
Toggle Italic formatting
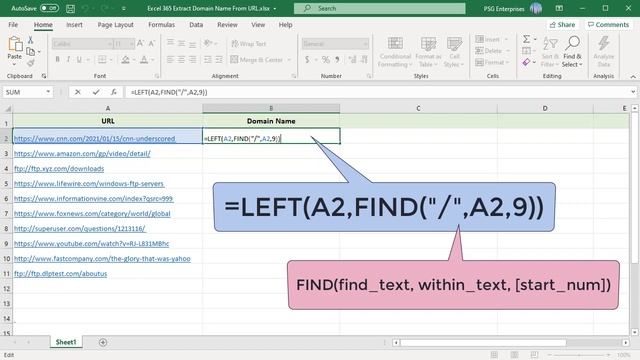point(68,60)
